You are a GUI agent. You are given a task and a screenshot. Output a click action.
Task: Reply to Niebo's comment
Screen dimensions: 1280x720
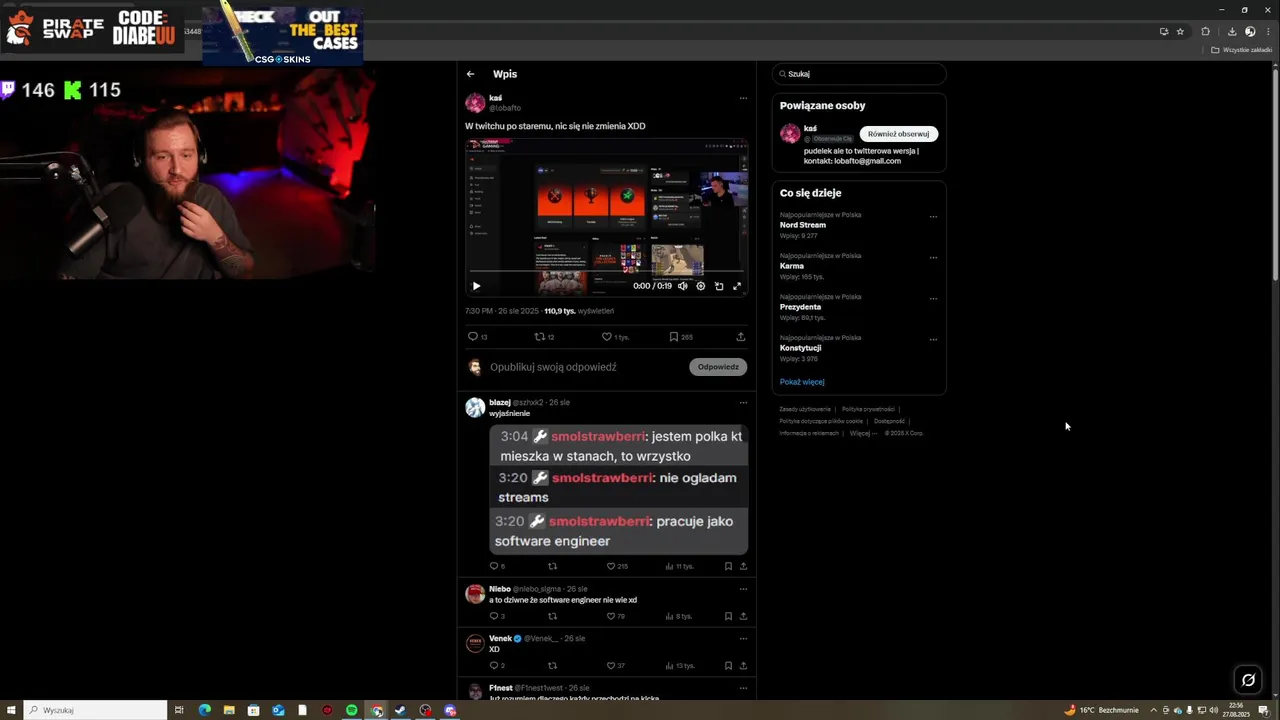(496, 616)
